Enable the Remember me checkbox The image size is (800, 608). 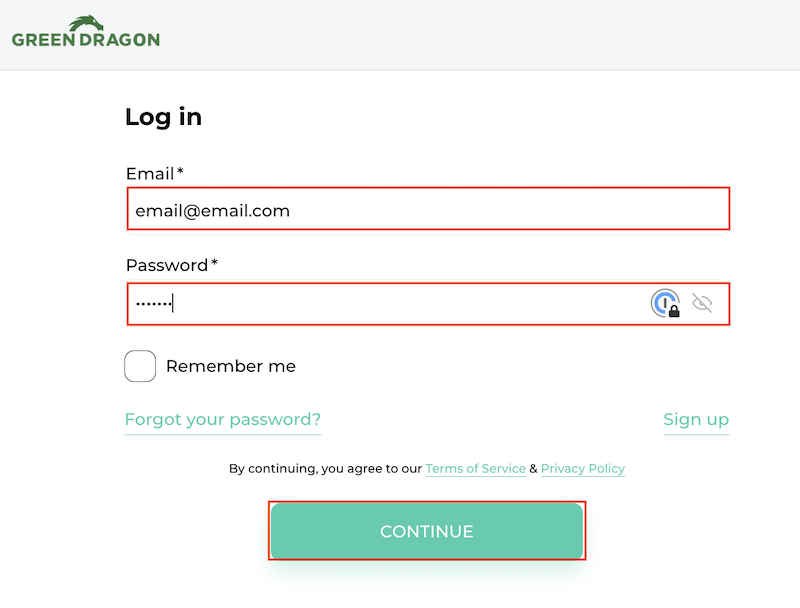[x=140, y=366]
